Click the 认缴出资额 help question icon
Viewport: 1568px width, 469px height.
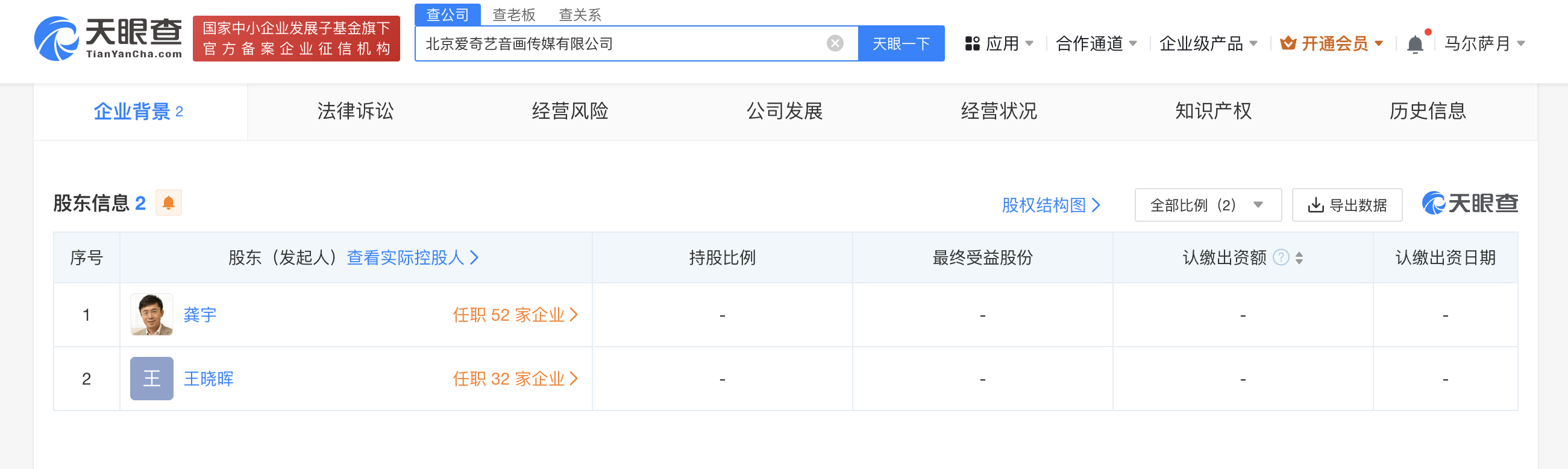tap(1281, 257)
